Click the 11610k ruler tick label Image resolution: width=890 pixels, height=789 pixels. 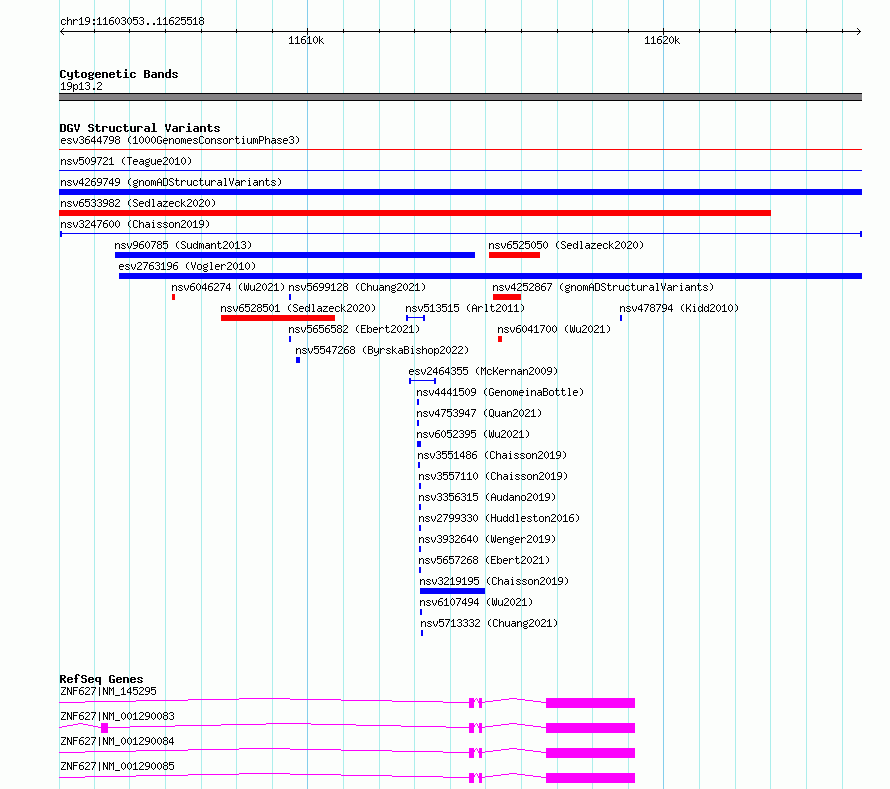tap(306, 40)
